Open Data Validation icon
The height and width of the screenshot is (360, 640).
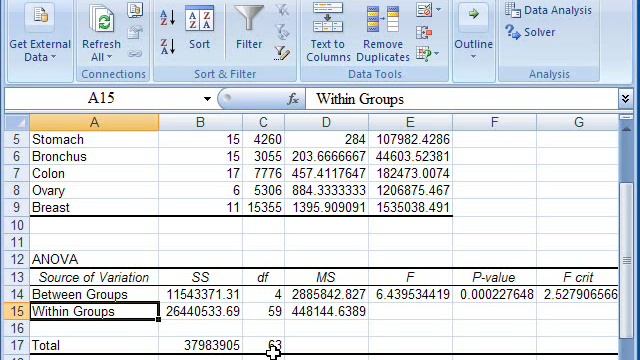[x=424, y=10]
